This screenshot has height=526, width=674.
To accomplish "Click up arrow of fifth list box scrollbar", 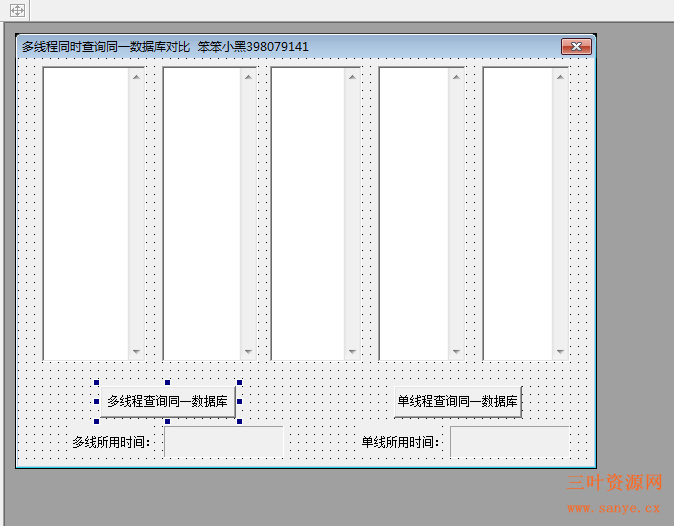I will [x=560, y=77].
